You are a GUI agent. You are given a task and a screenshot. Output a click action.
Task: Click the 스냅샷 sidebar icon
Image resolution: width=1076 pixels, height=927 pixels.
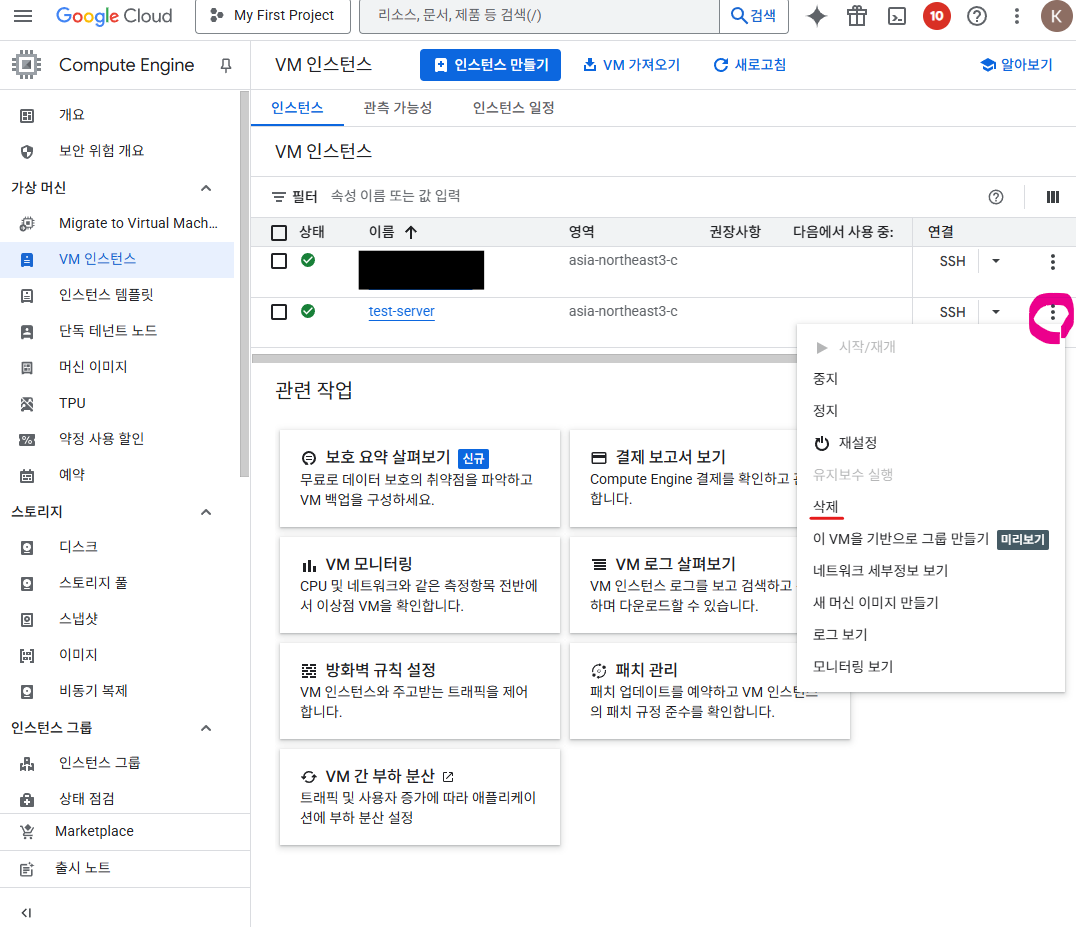point(27,620)
